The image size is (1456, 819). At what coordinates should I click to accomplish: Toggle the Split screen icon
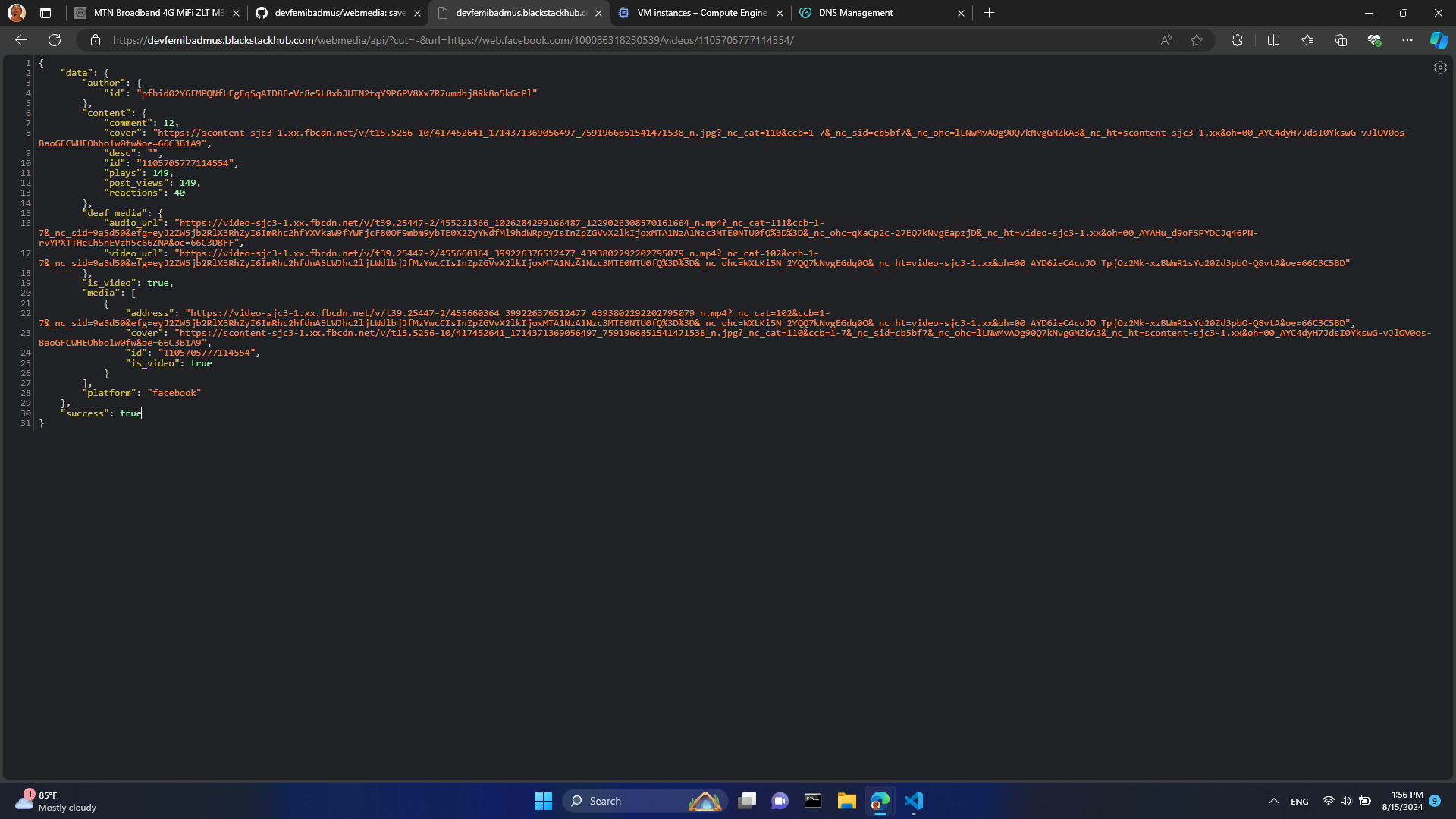click(x=1273, y=40)
